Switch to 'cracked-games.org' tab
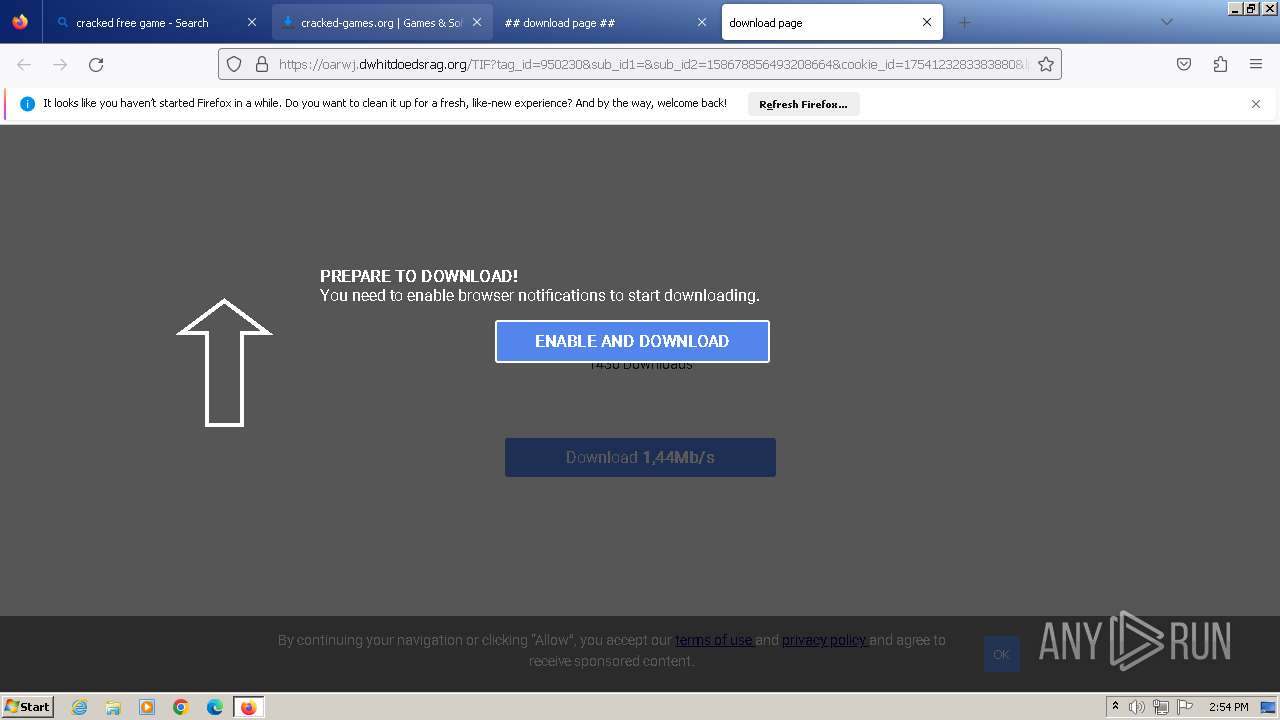1280x720 pixels. 382,22
